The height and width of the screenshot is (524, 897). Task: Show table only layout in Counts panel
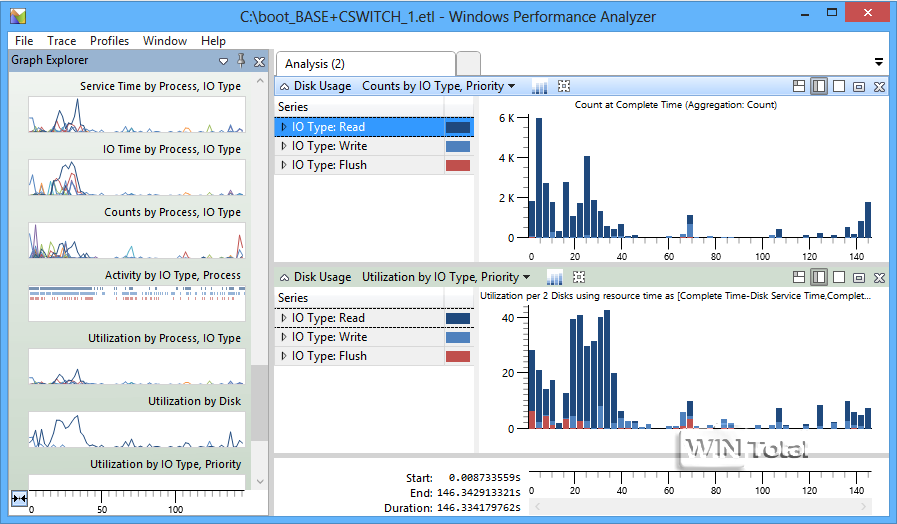[839, 86]
